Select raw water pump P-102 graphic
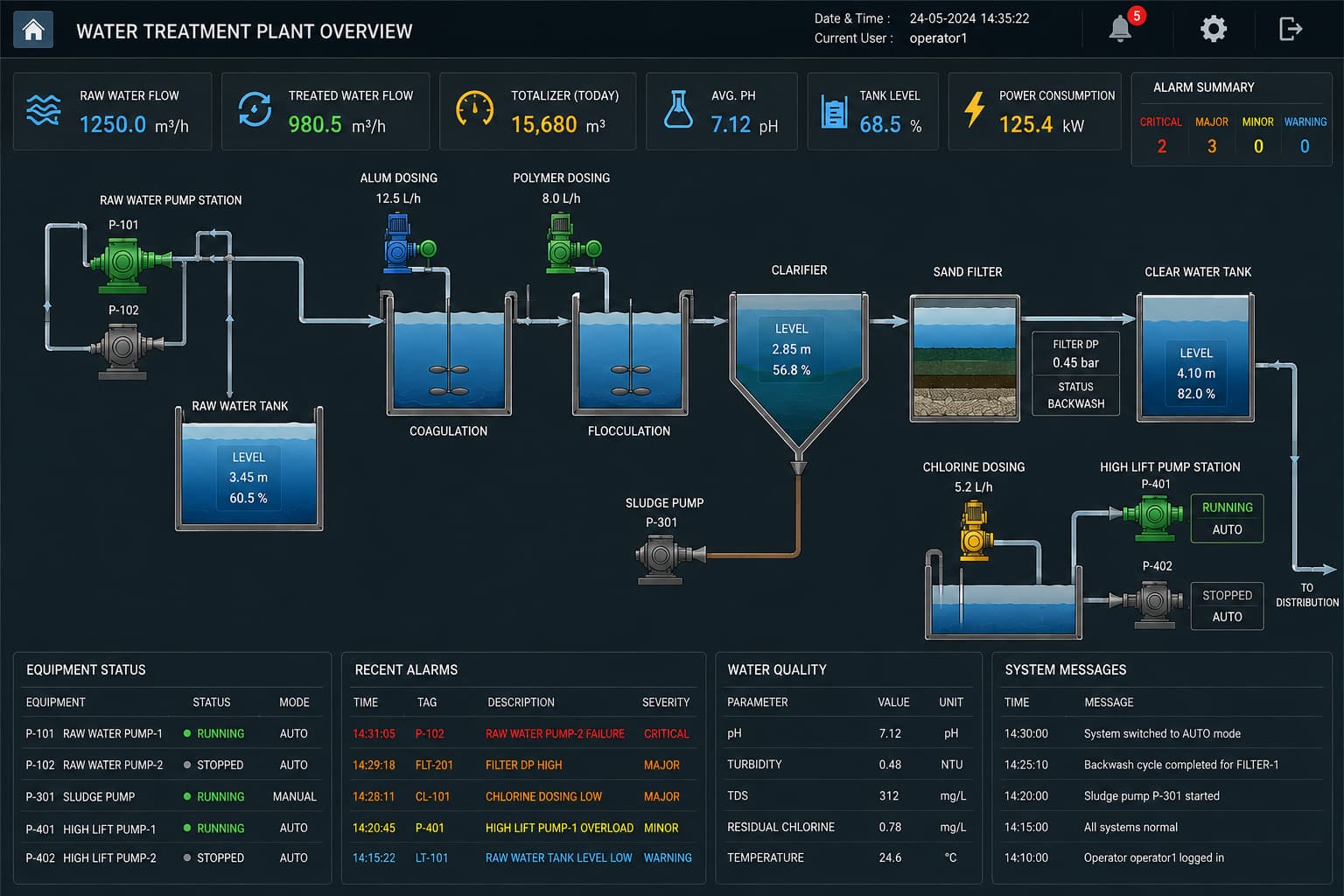The image size is (1344, 896). [125, 350]
